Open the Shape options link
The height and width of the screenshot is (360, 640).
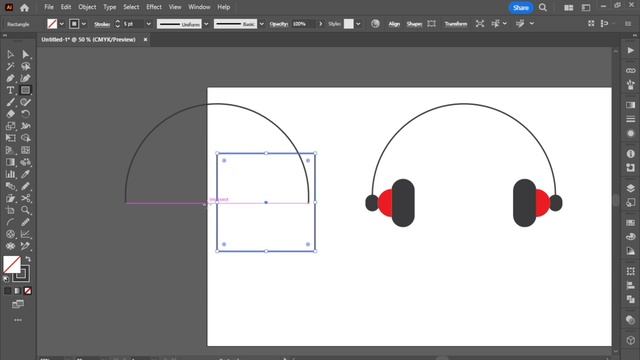[414, 24]
